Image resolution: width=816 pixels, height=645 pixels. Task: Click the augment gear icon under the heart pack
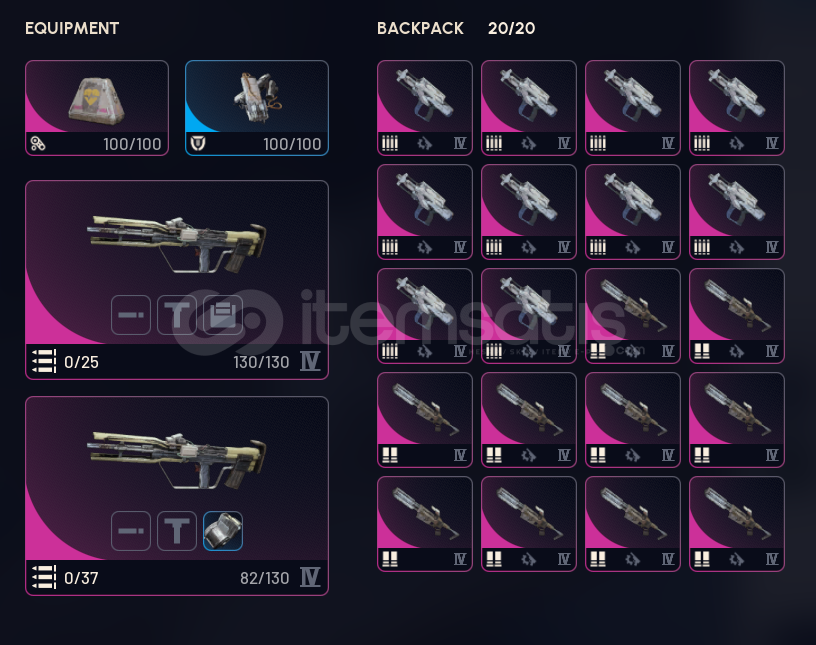click(x=37, y=144)
